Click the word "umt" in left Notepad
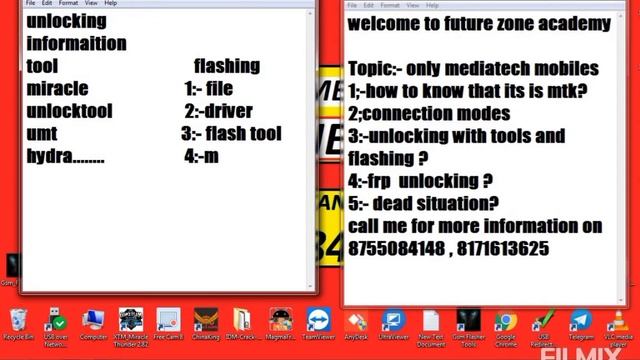The width and height of the screenshot is (640, 360). coord(42,133)
